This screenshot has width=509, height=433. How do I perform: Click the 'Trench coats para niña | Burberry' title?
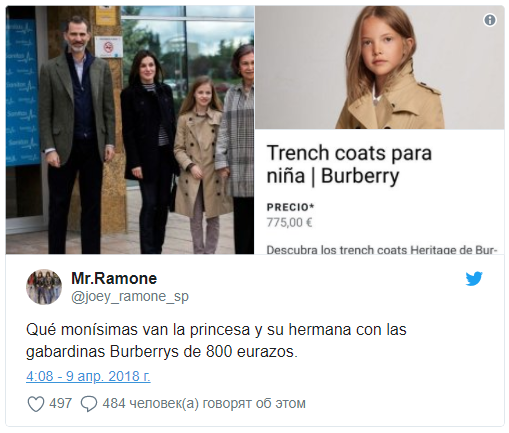coord(349,164)
